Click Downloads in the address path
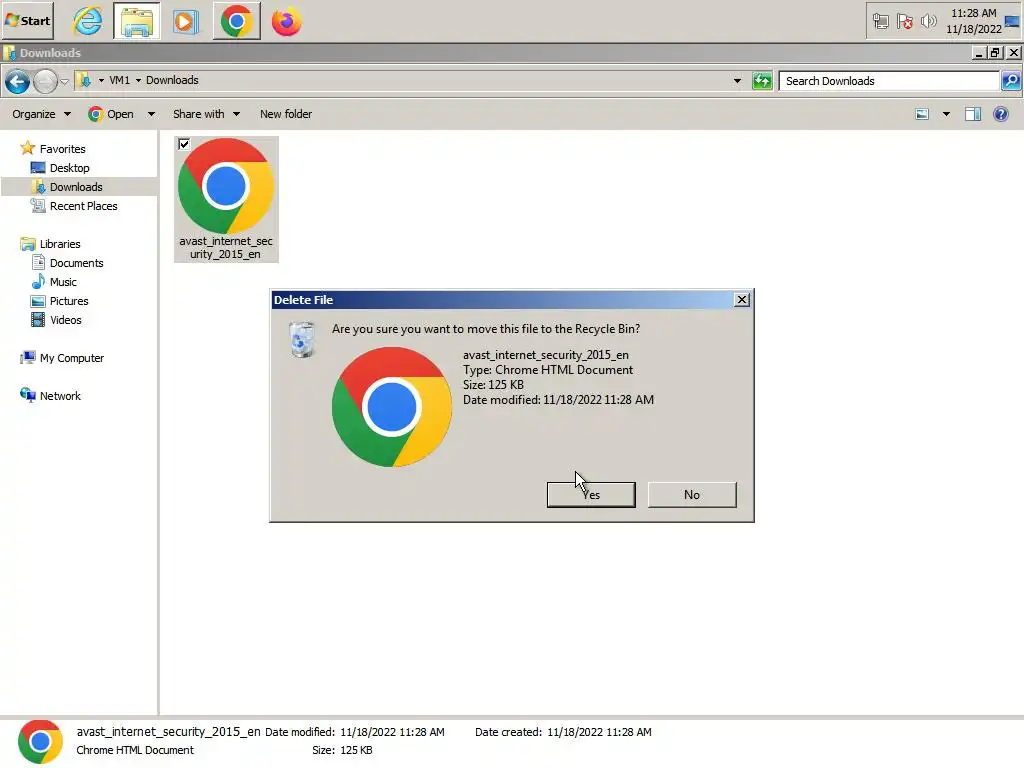 [172, 80]
